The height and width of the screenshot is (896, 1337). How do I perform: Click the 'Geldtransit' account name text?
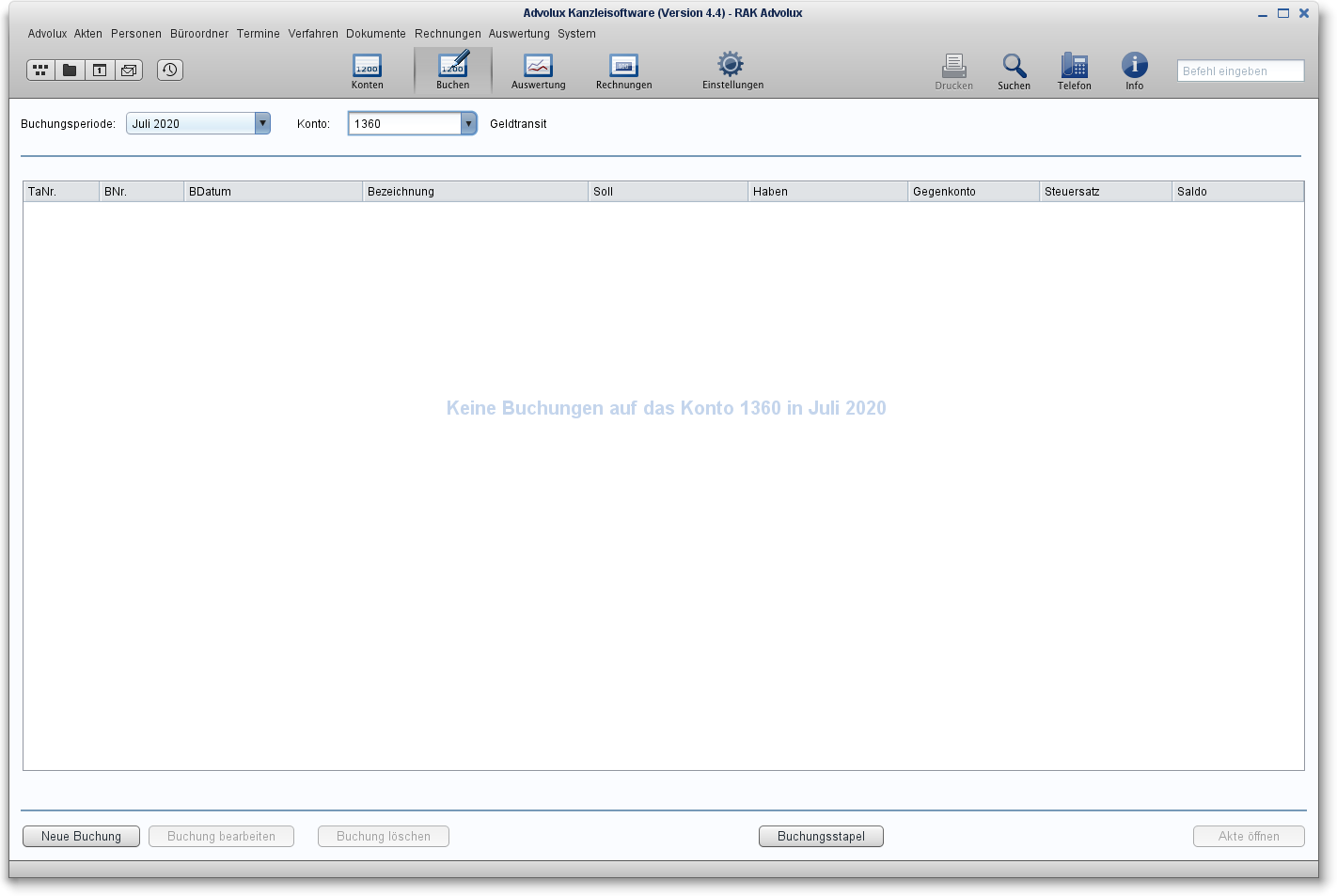(518, 124)
